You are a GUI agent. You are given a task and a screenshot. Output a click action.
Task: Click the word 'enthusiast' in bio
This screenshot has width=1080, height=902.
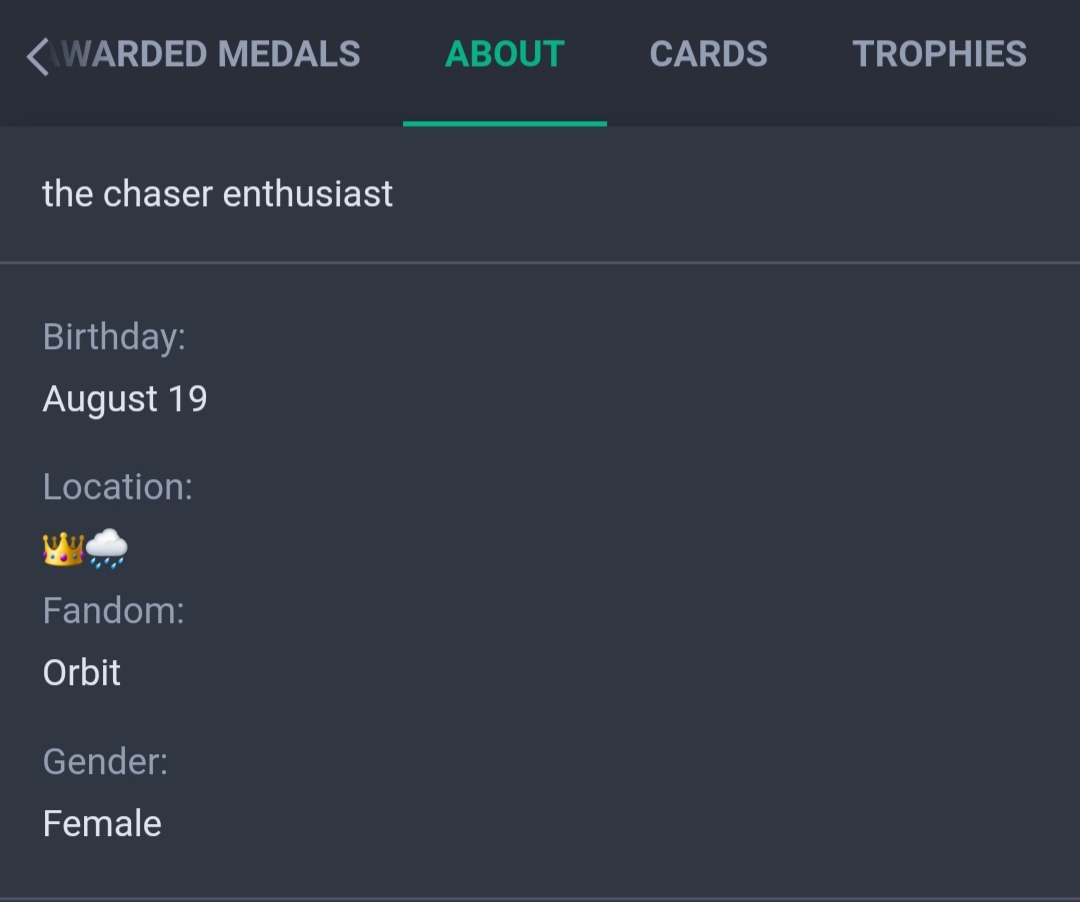pos(308,193)
